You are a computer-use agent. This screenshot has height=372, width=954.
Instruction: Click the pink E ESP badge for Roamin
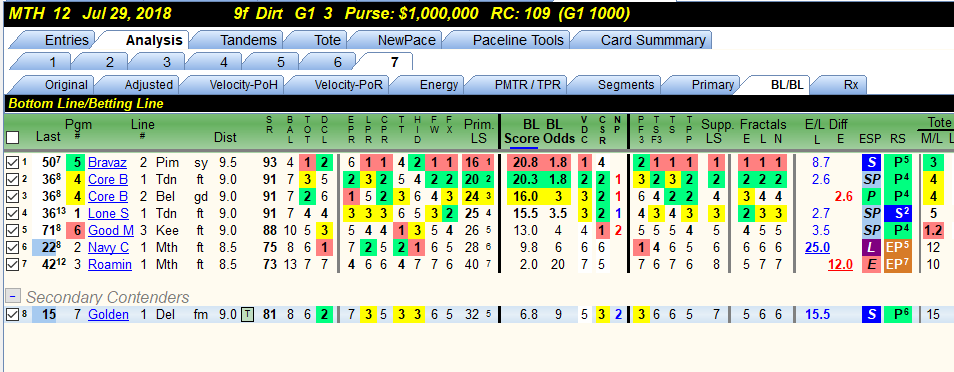point(872,265)
